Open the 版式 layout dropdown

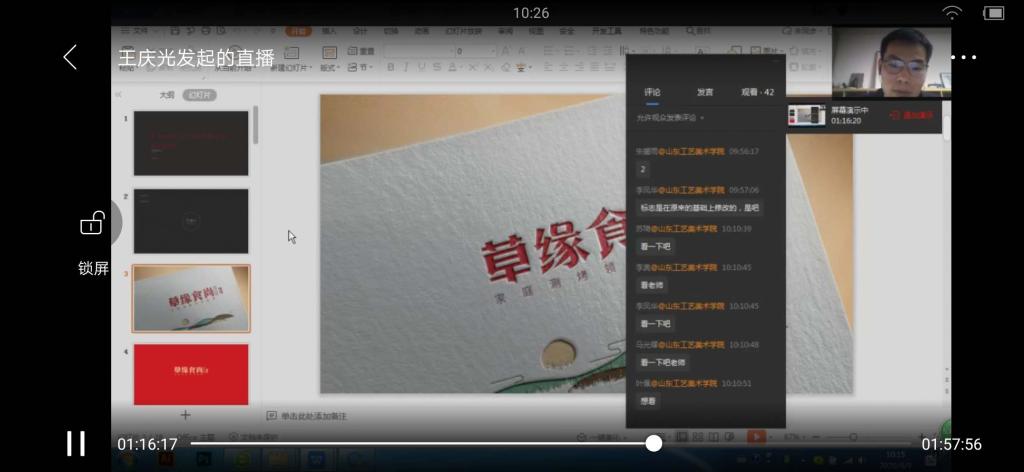click(x=329, y=67)
